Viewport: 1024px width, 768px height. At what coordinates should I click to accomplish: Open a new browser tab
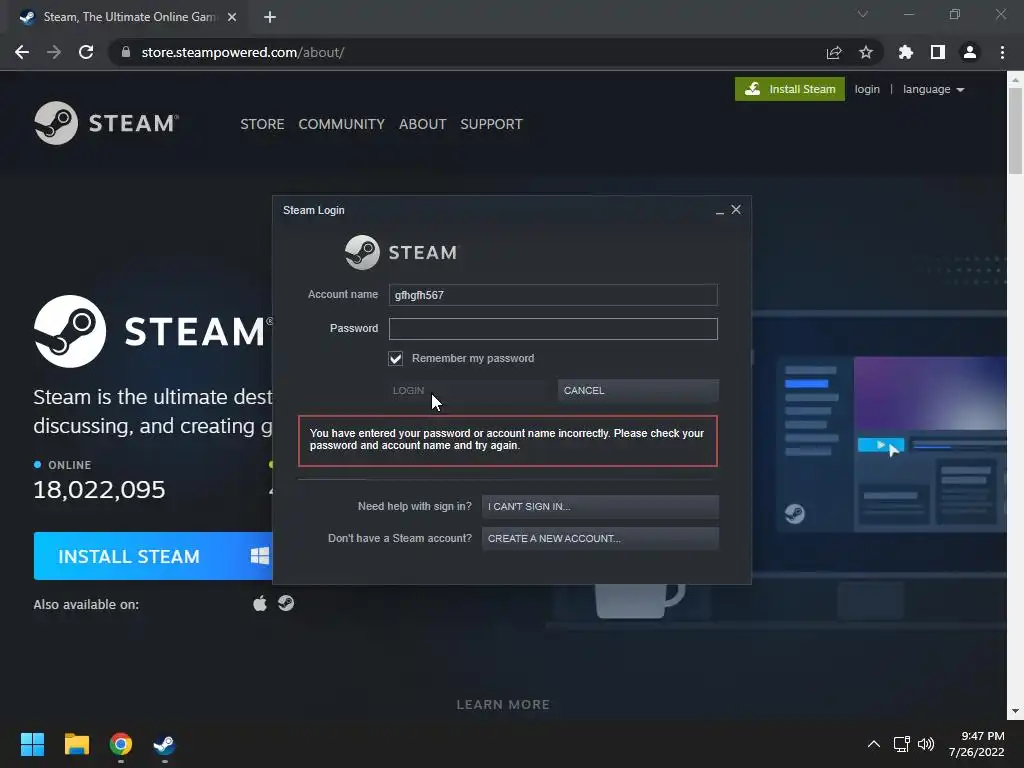click(x=270, y=17)
